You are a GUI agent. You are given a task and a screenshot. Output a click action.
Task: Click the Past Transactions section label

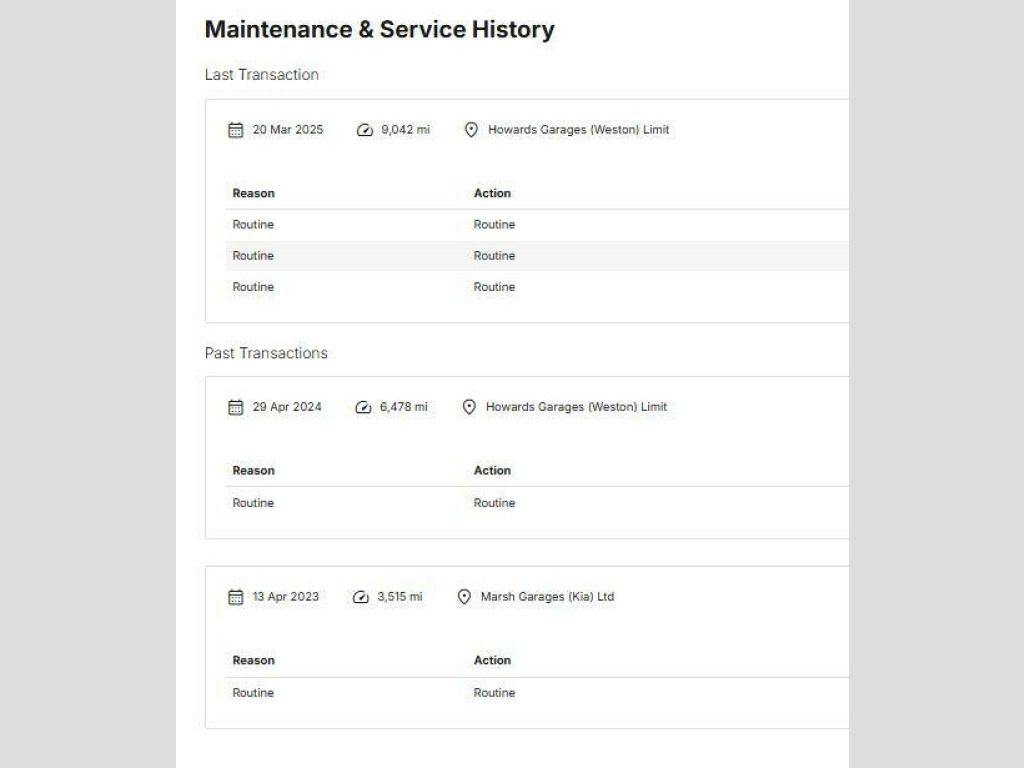pyautogui.click(x=266, y=353)
